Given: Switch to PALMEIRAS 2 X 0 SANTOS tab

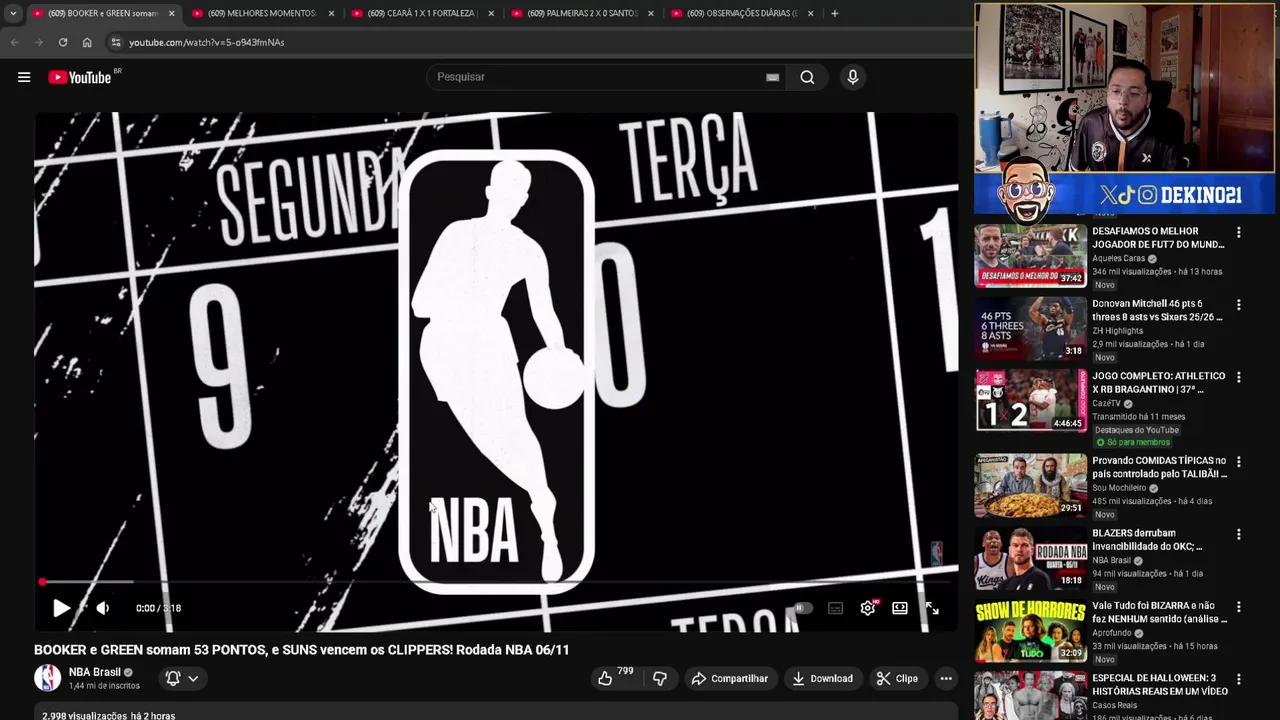Looking at the screenshot, I should pyautogui.click(x=582, y=13).
